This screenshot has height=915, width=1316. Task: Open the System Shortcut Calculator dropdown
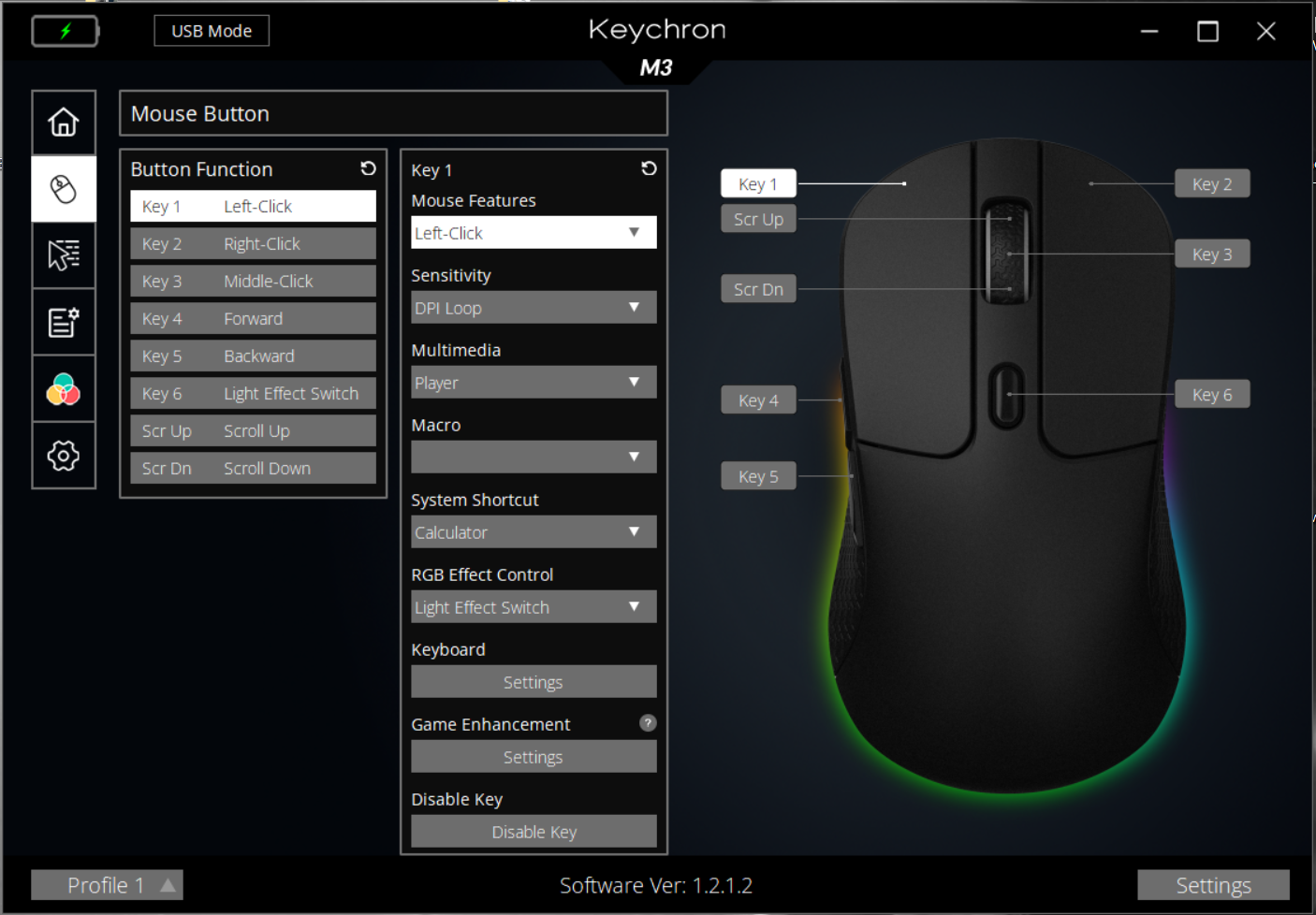pyautogui.click(x=534, y=532)
